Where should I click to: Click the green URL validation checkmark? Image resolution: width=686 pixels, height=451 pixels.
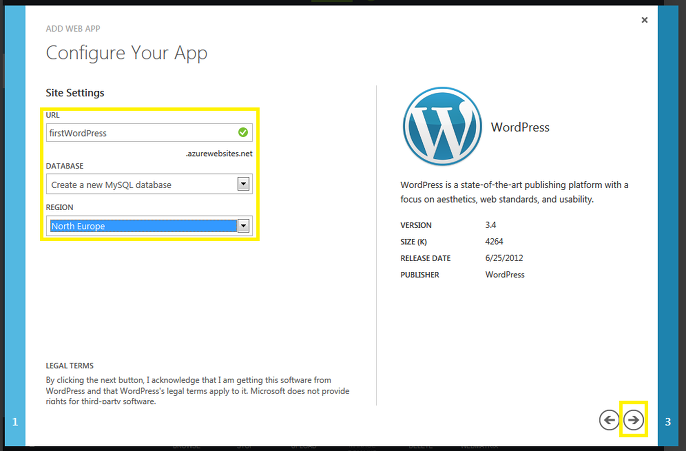coord(243,133)
